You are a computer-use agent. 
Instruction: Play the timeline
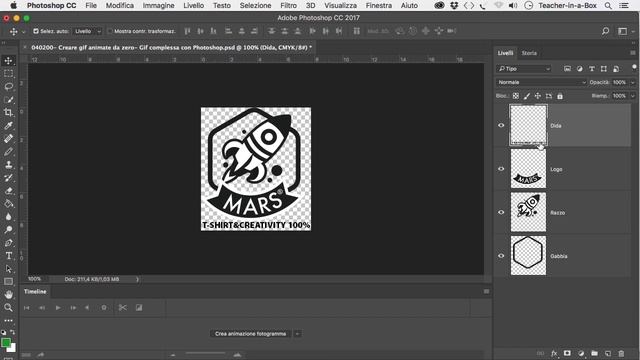[58, 308]
